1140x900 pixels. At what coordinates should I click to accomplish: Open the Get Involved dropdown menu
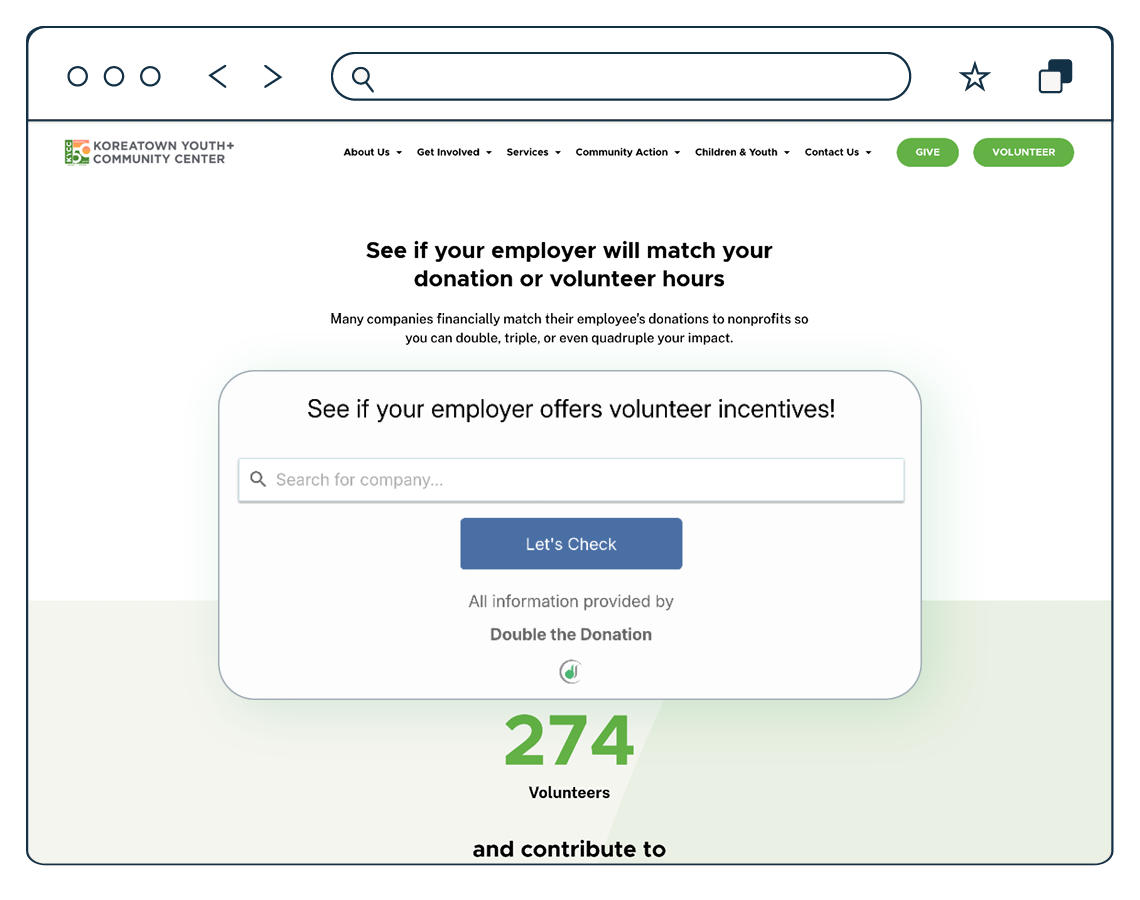click(x=454, y=152)
